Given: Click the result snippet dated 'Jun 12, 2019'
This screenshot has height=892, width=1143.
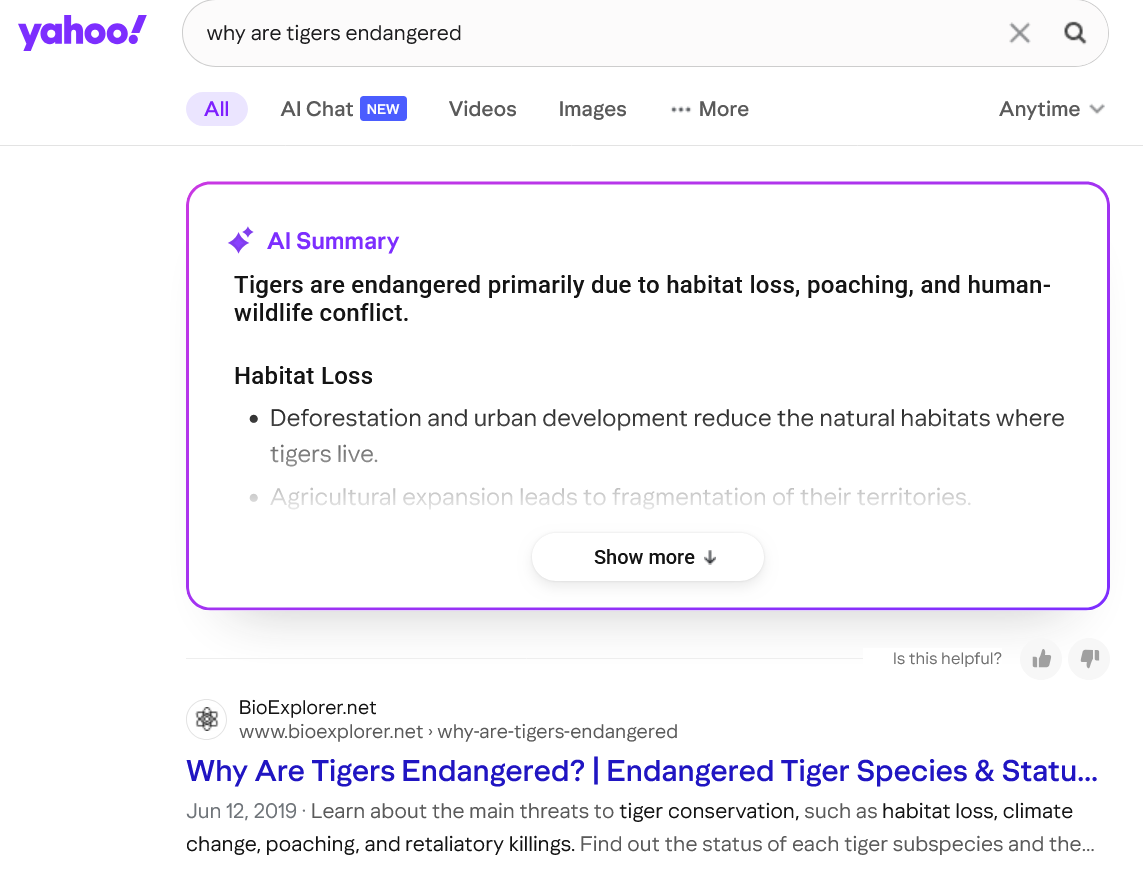Looking at the screenshot, I should [641, 827].
